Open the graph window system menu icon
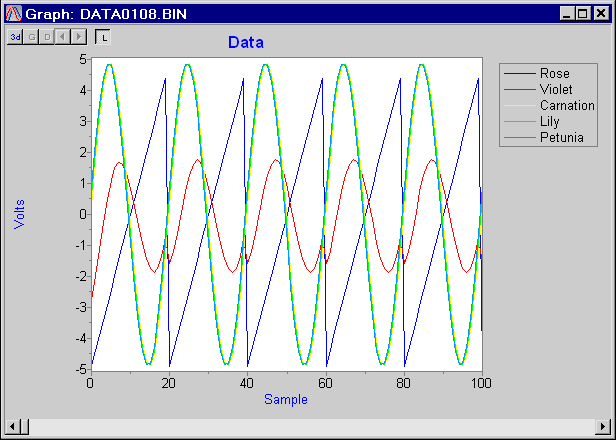This screenshot has height=440, width=616. pyautogui.click(x=14, y=14)
